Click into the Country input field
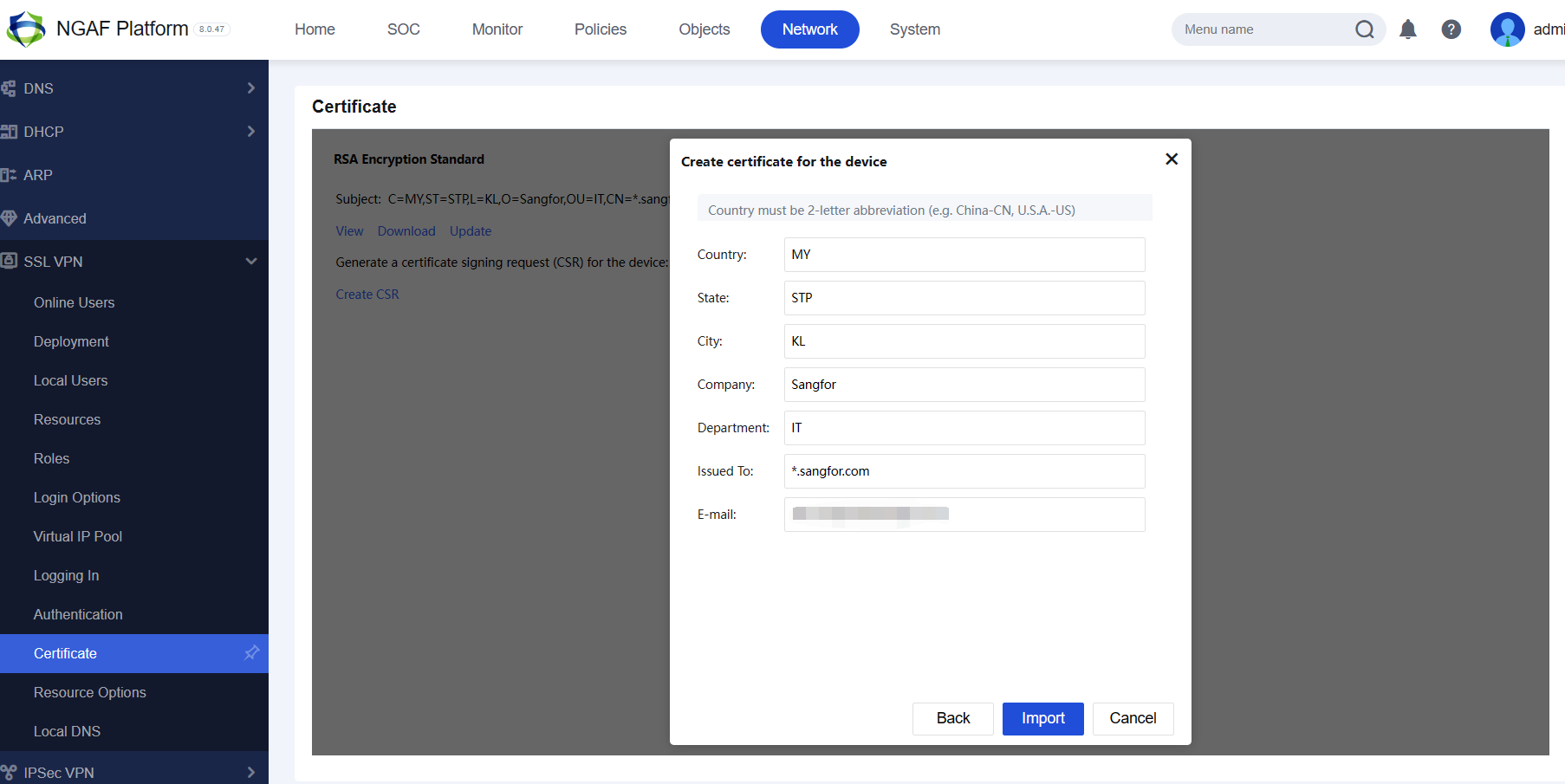Screen dimensions: 1565x784 point(964,255)
